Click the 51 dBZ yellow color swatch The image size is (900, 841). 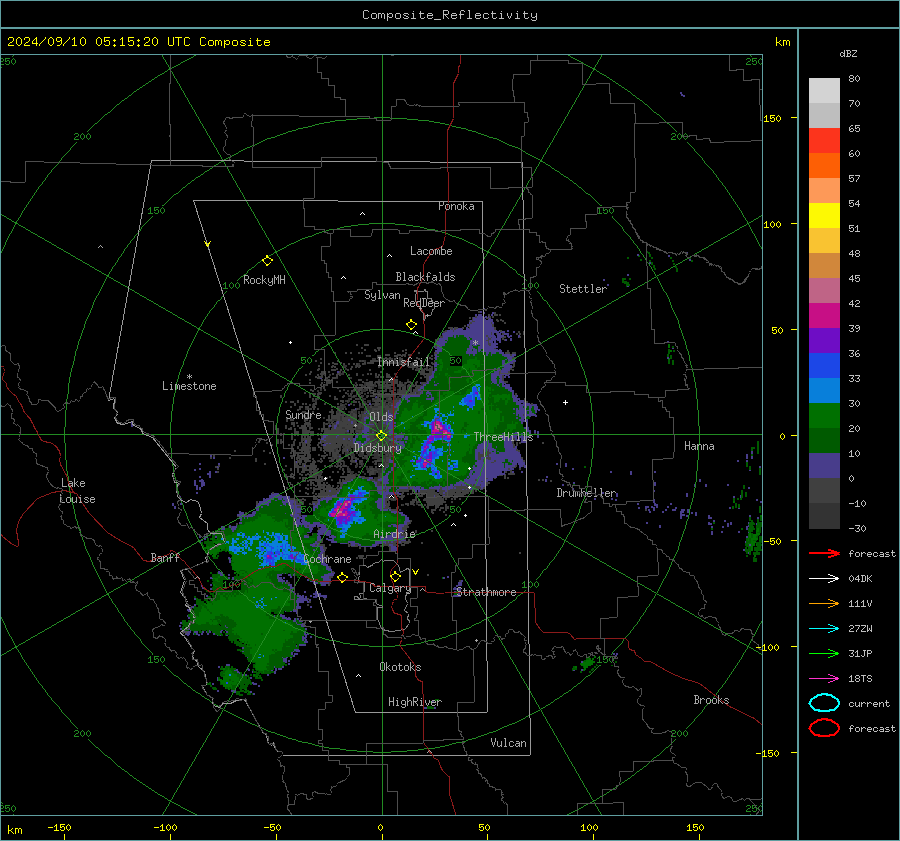coord(824,216)
